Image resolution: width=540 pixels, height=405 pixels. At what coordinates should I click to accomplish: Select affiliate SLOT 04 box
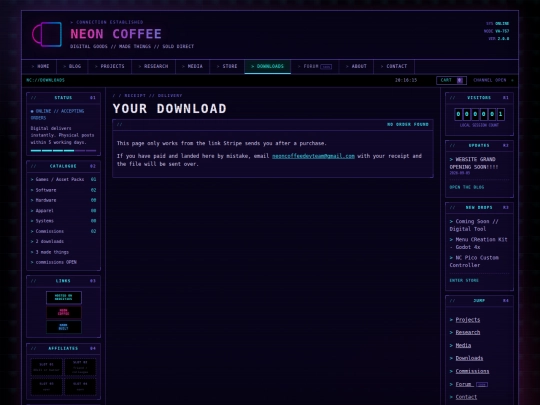80,386
